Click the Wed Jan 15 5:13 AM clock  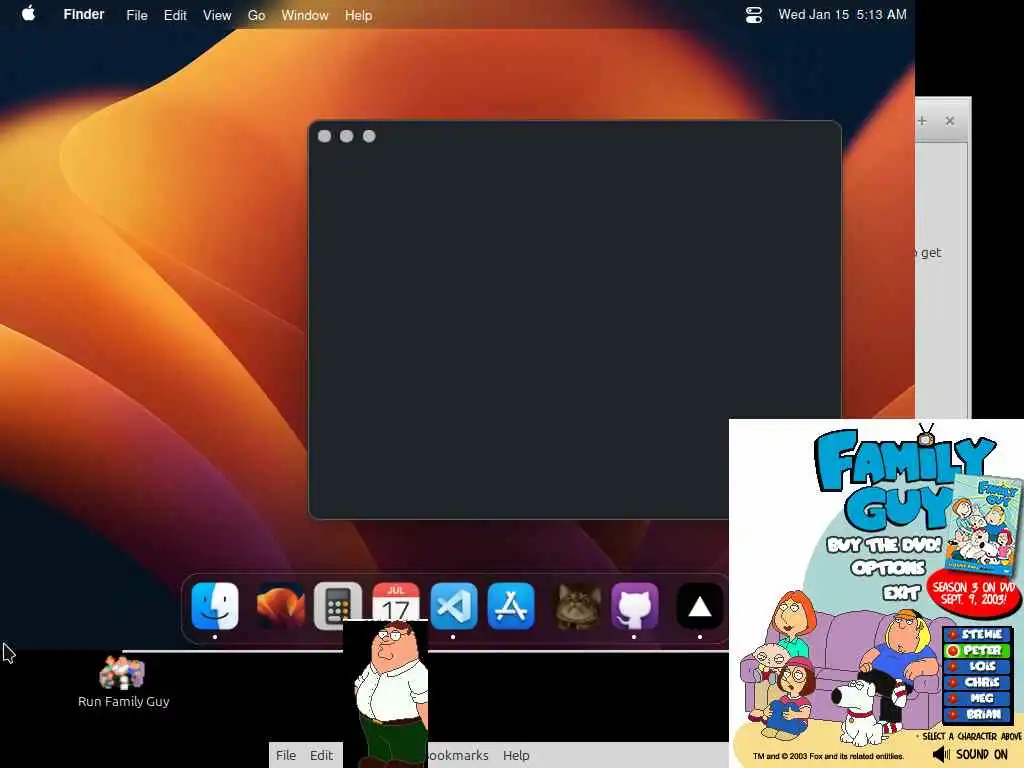click(842, 14)
